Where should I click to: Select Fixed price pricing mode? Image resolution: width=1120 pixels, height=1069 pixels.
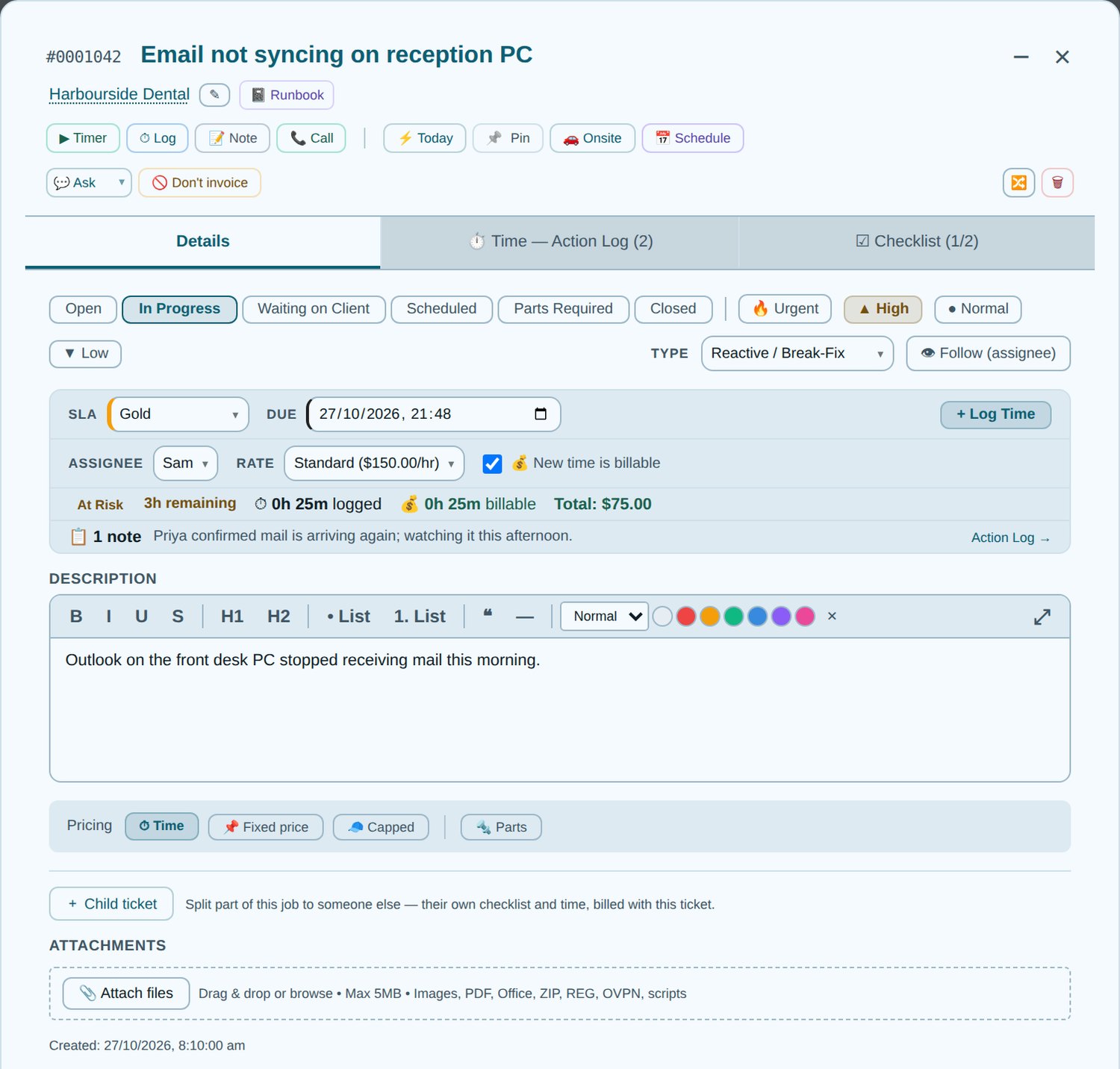pos(266,827)
